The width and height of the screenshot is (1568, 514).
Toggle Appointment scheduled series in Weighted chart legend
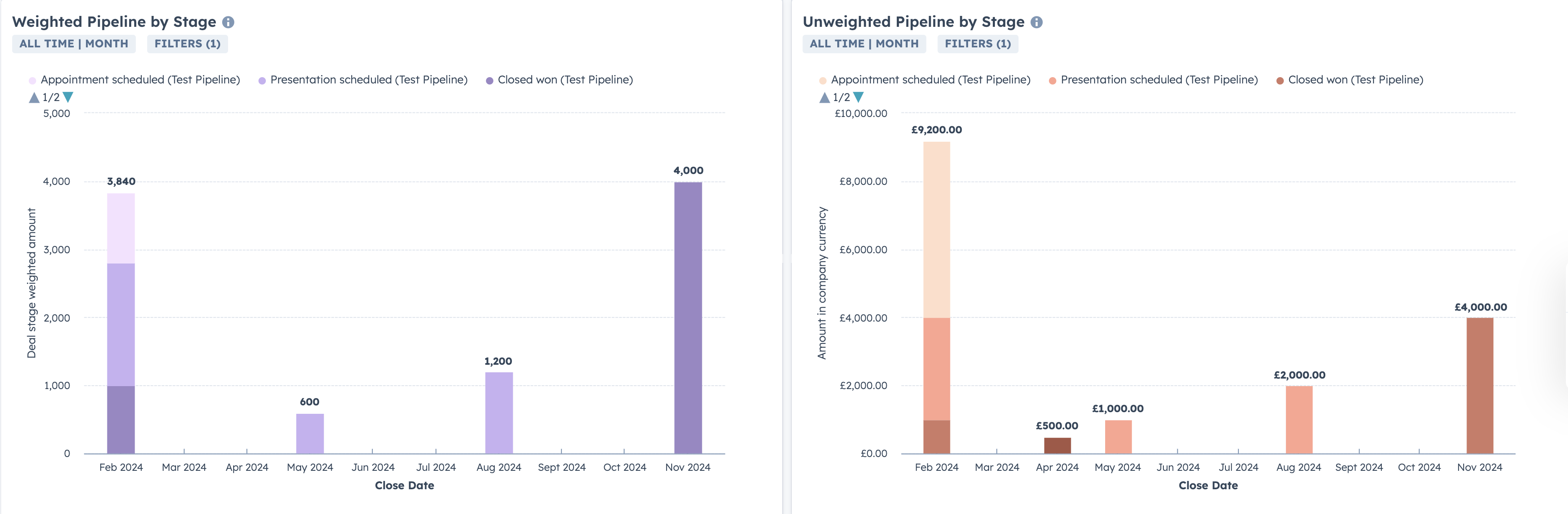click(x=140, y=80)
